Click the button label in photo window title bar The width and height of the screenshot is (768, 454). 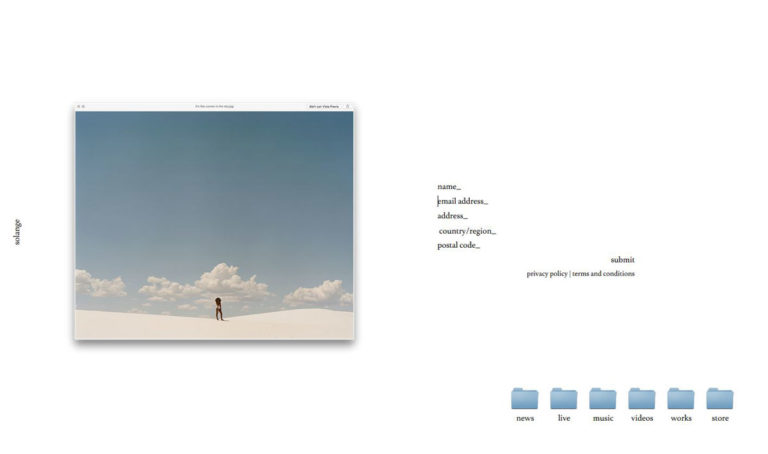point(323,106)
